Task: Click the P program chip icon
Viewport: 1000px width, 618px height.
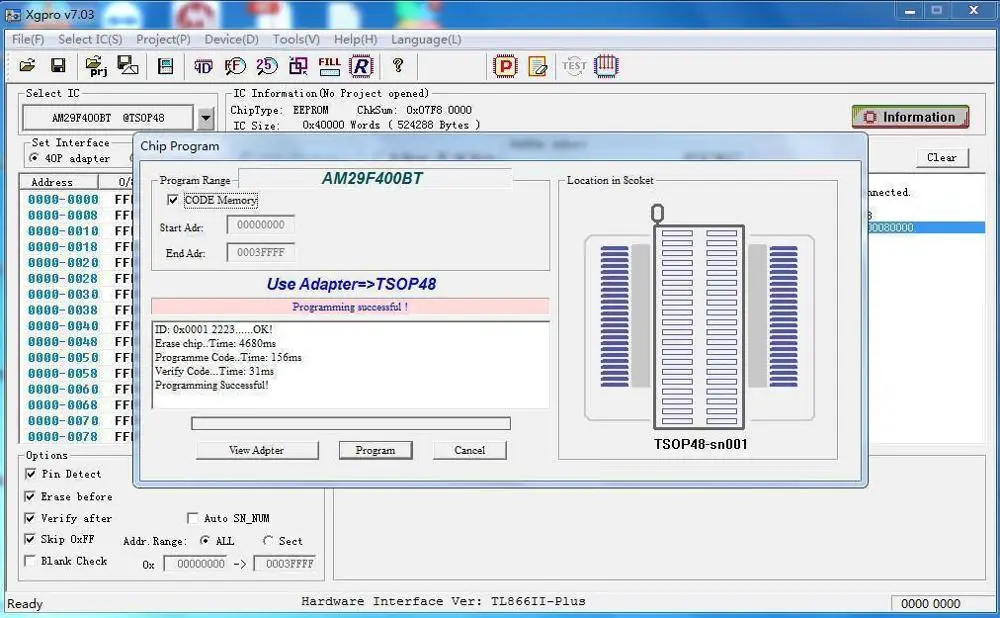Action: 505,66
